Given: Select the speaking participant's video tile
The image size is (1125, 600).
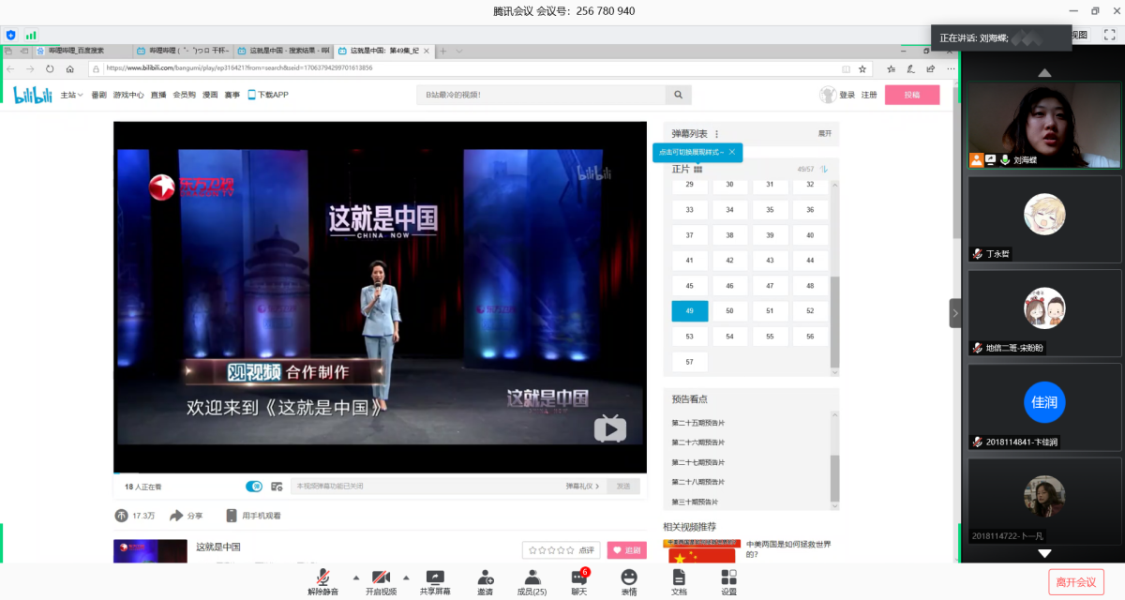Looking at the screenshot, I should coord(1044,126).
